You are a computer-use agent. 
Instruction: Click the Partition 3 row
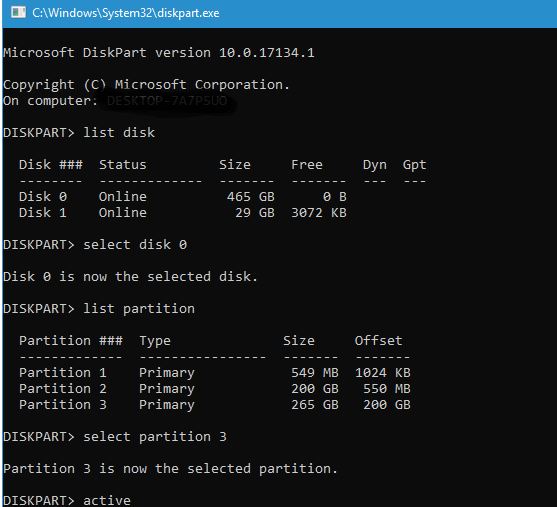(x=215, y=404)
